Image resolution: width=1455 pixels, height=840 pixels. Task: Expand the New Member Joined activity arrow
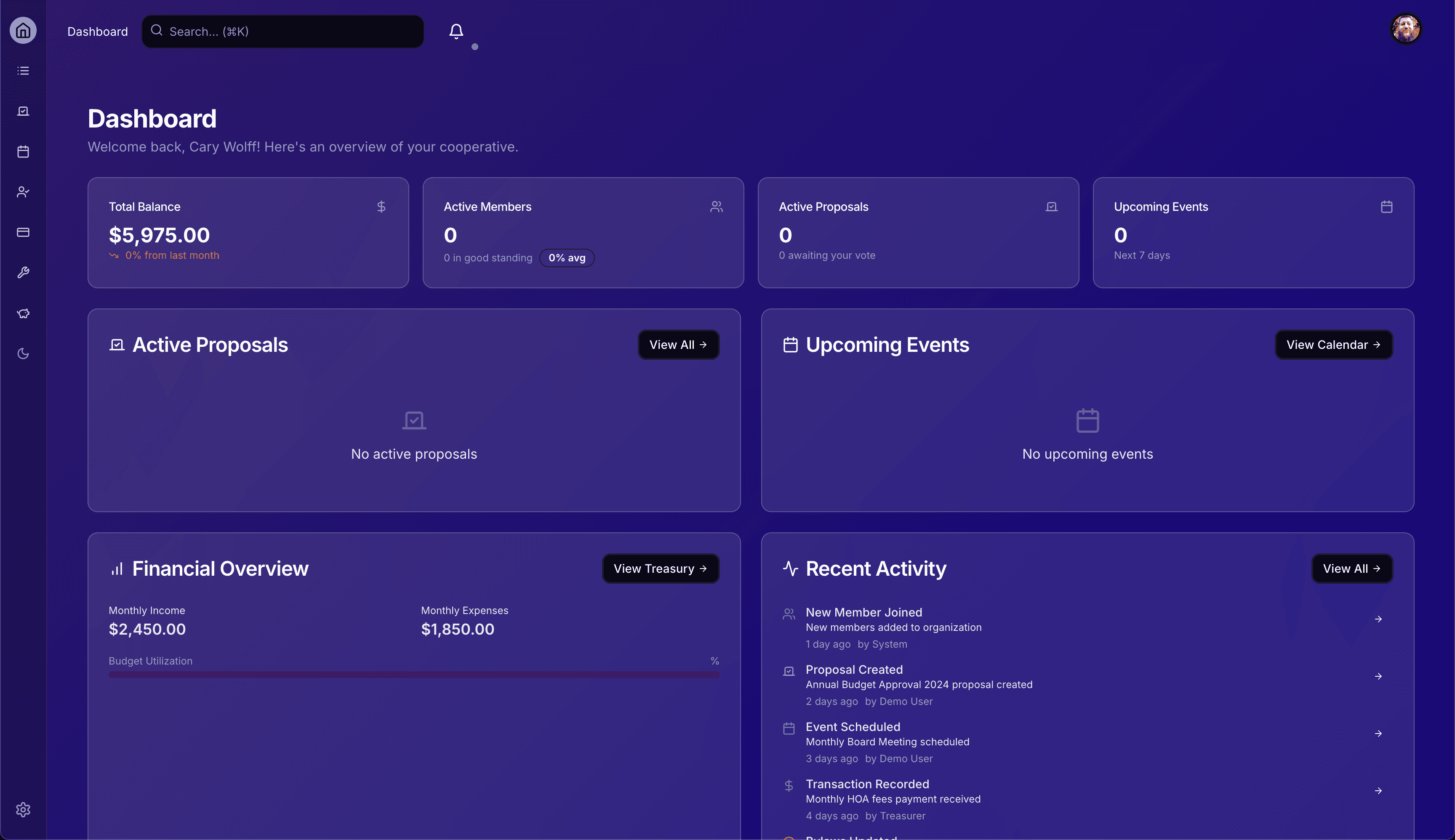point(1378,619)
